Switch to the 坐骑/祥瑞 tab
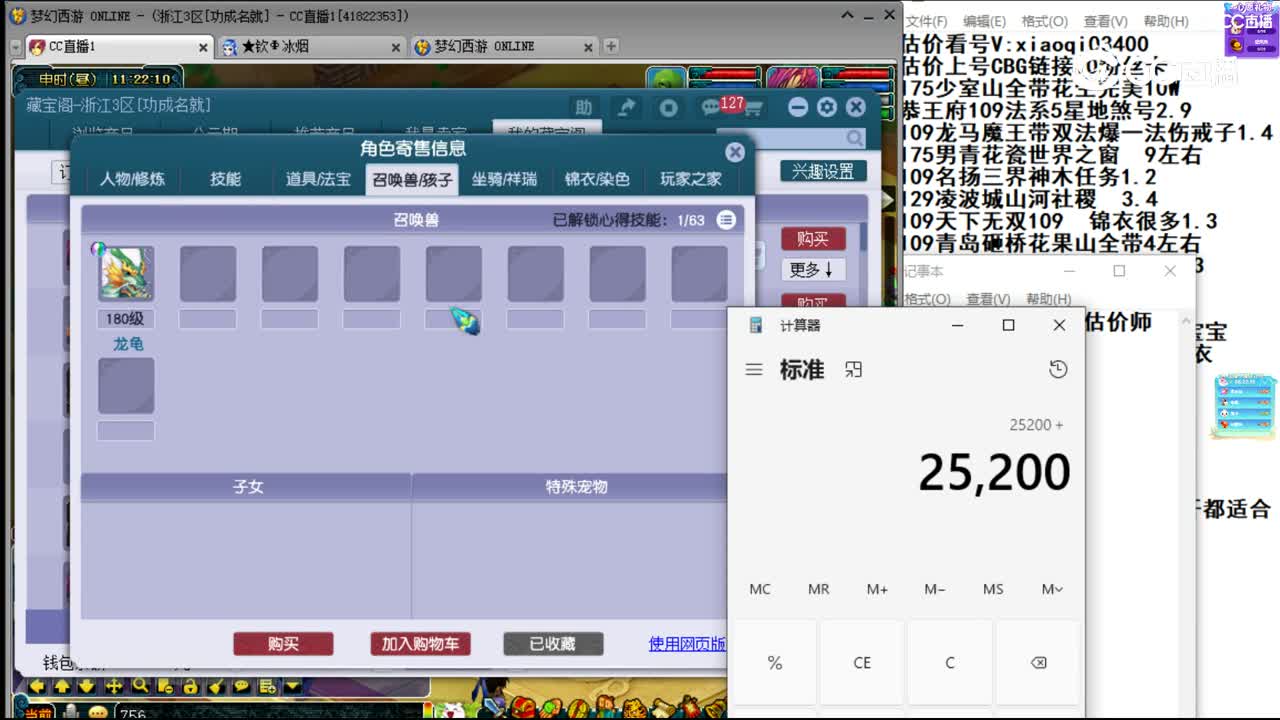1280x720 pixels. (505, 179)
